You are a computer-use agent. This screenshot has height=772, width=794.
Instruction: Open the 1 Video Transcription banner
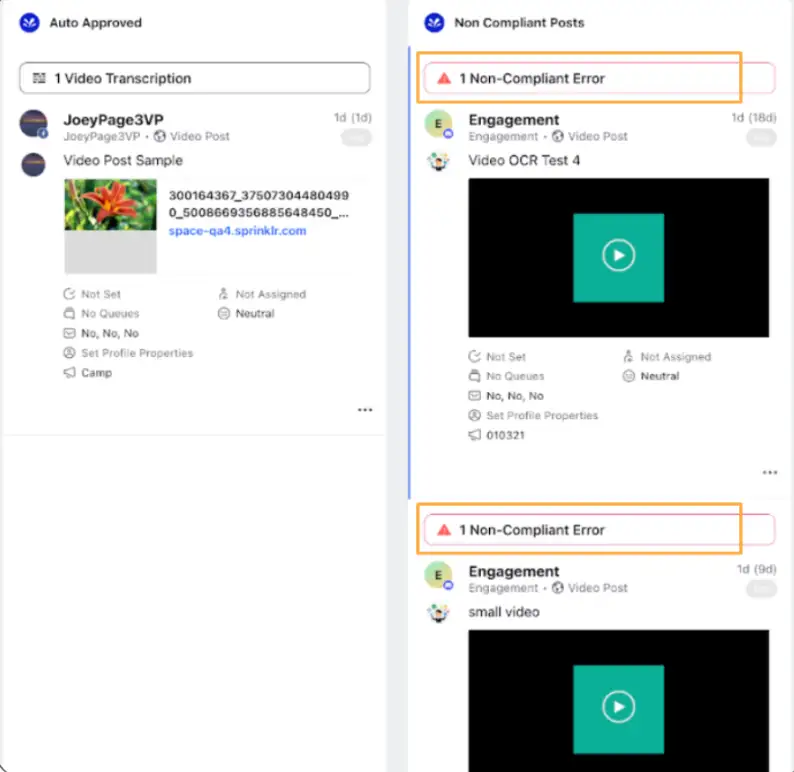click(x=194, y=78)
